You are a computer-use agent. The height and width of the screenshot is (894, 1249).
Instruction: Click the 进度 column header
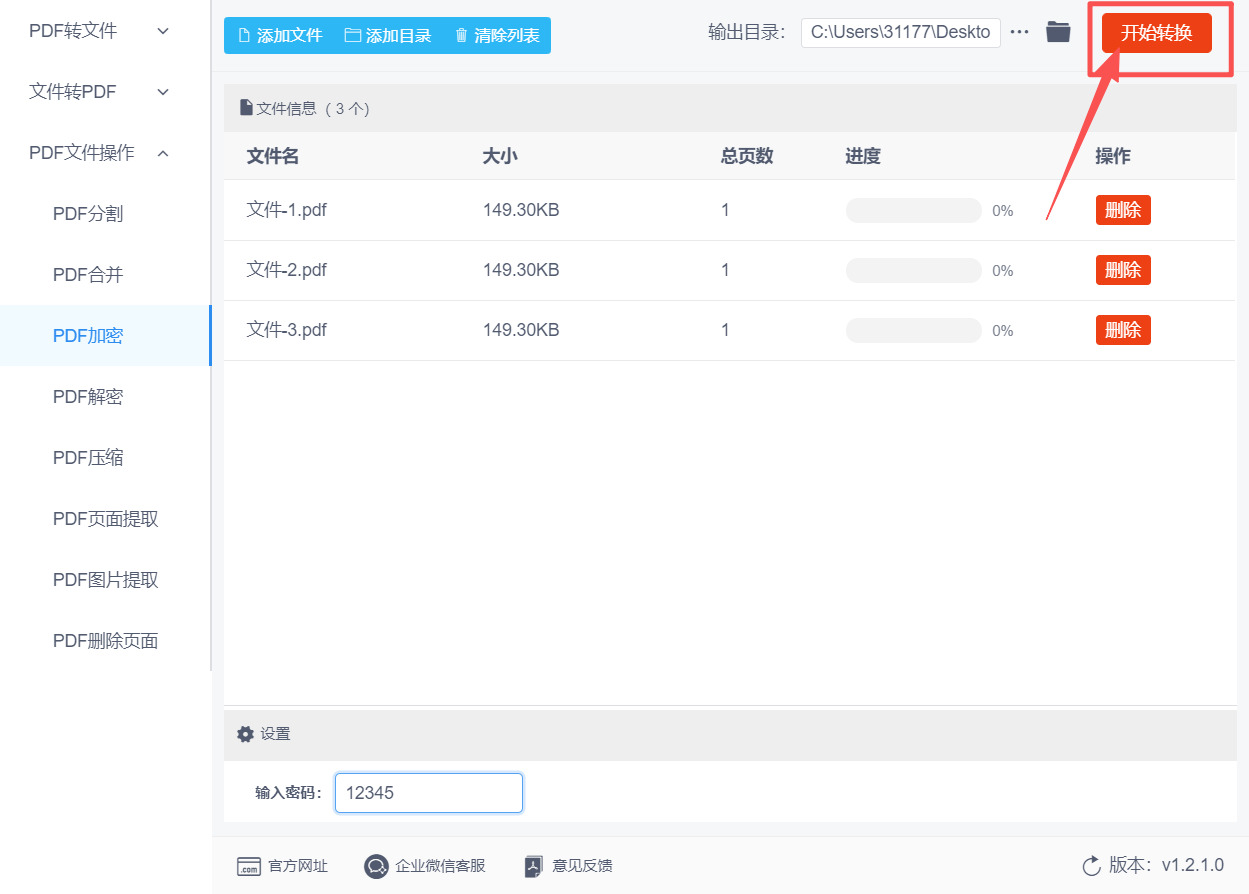863,156
